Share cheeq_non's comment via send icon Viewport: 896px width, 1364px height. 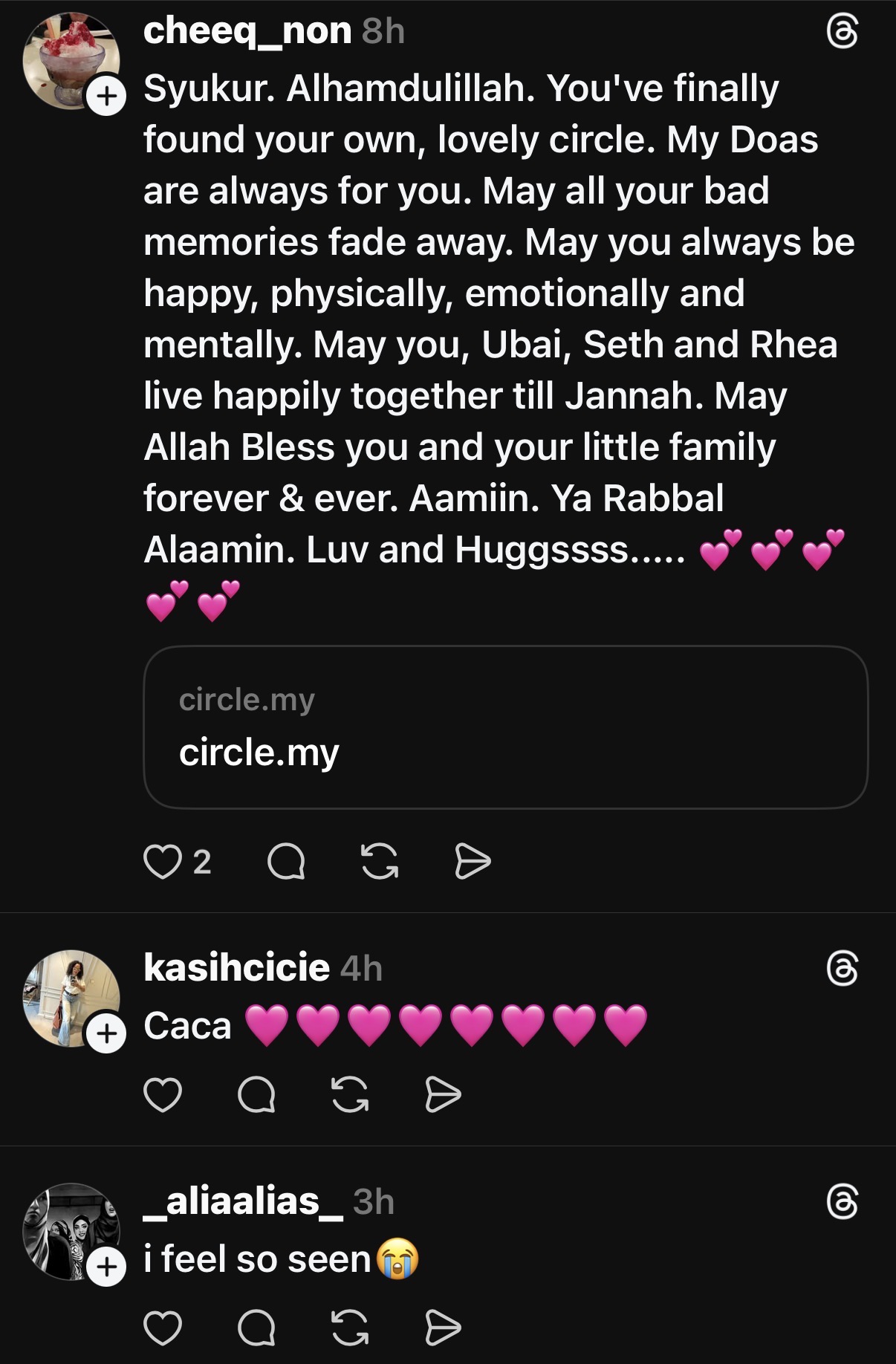pyautogui.click(x=473, y=862)
